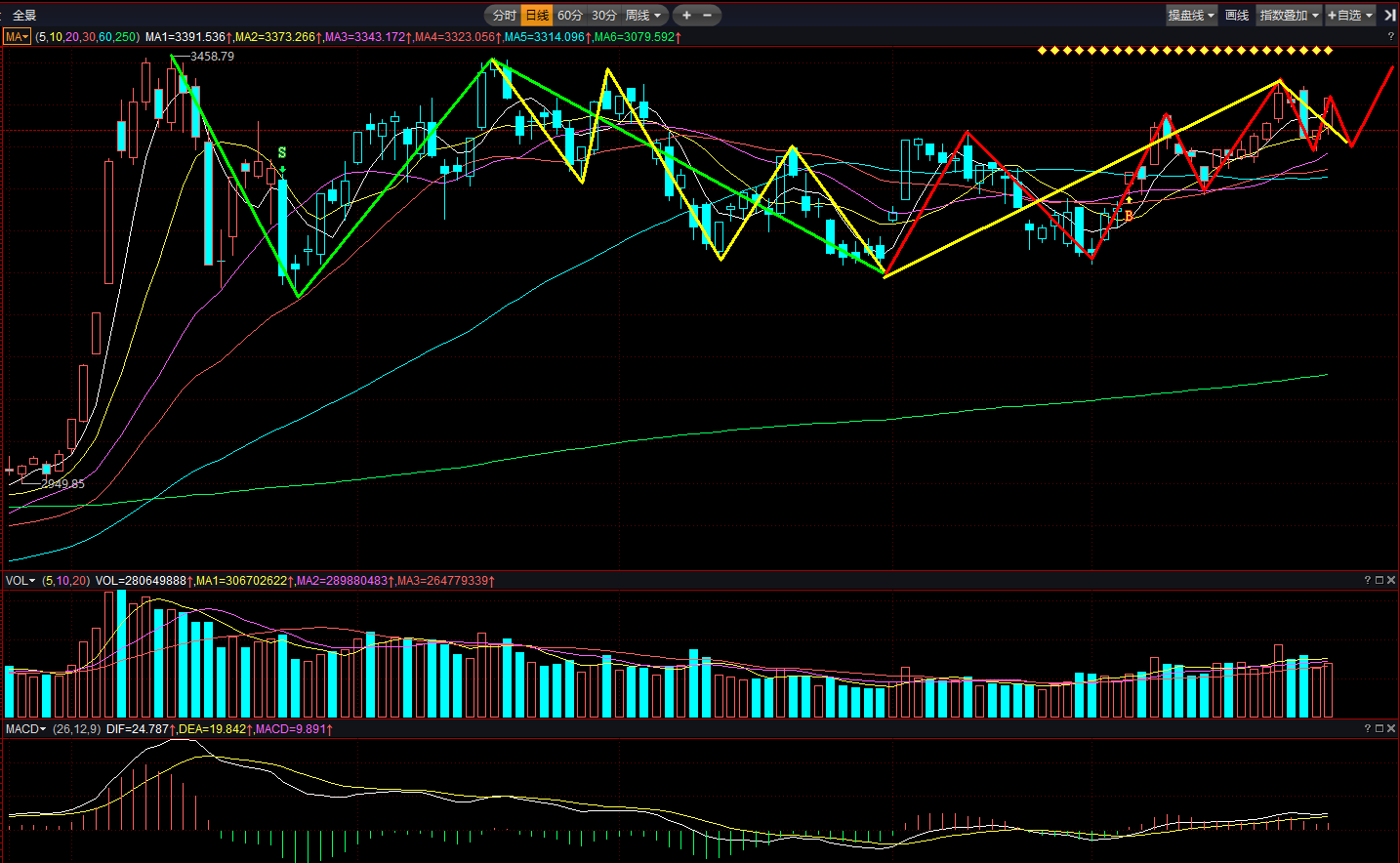Select the 日线 daily period
1400x863 pixels.
(x=537, y=15)
